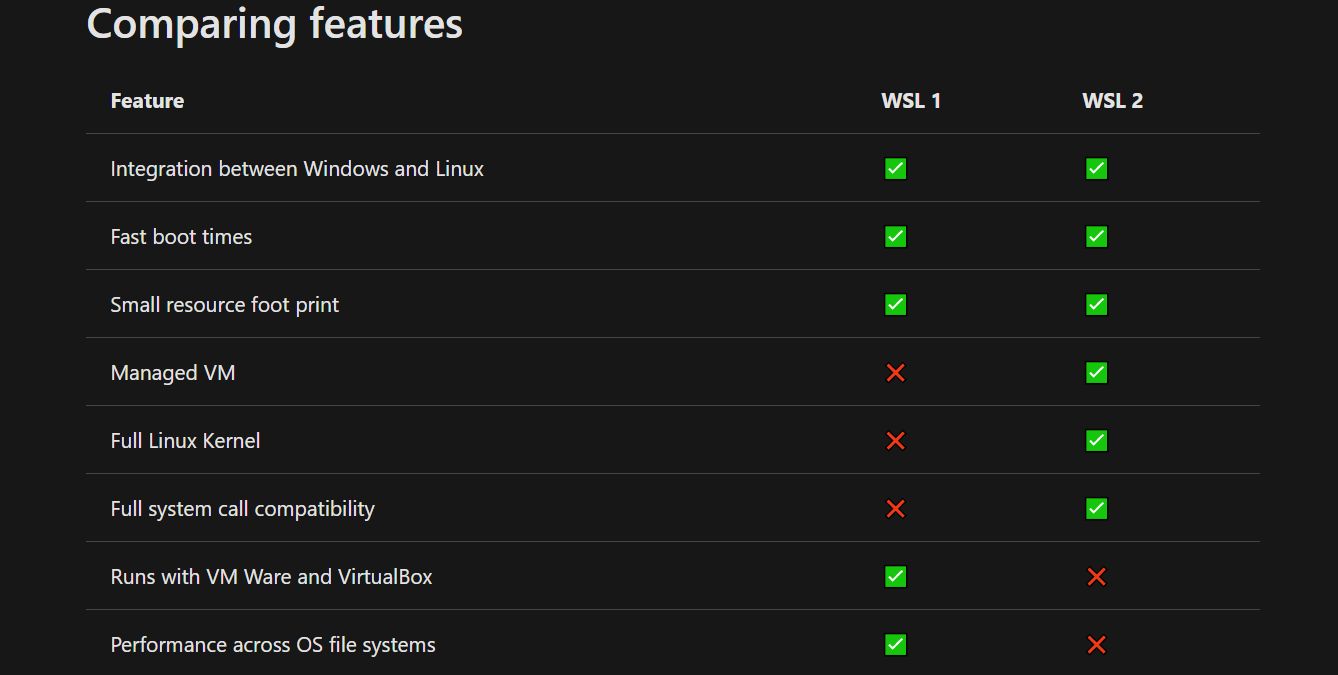Click the red X for Managed VM under WSL 1
This screenshot has width=1338, height=675.
pyautogui.click(x=895, y=372)
